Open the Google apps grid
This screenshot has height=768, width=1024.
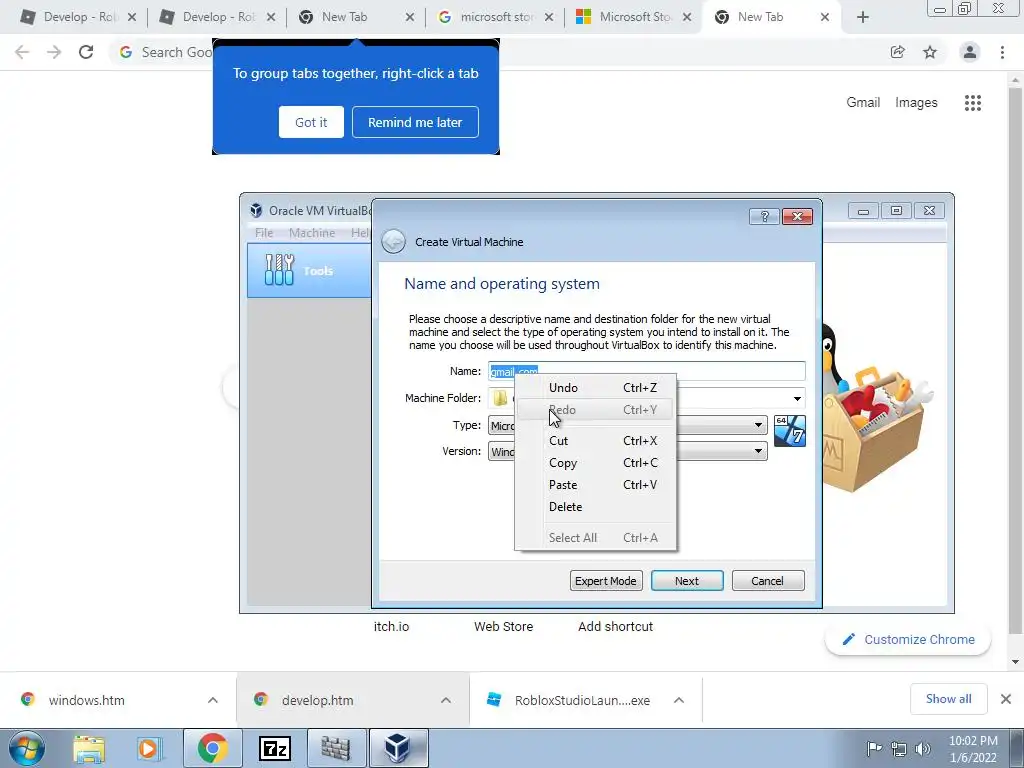click(972, 103)
